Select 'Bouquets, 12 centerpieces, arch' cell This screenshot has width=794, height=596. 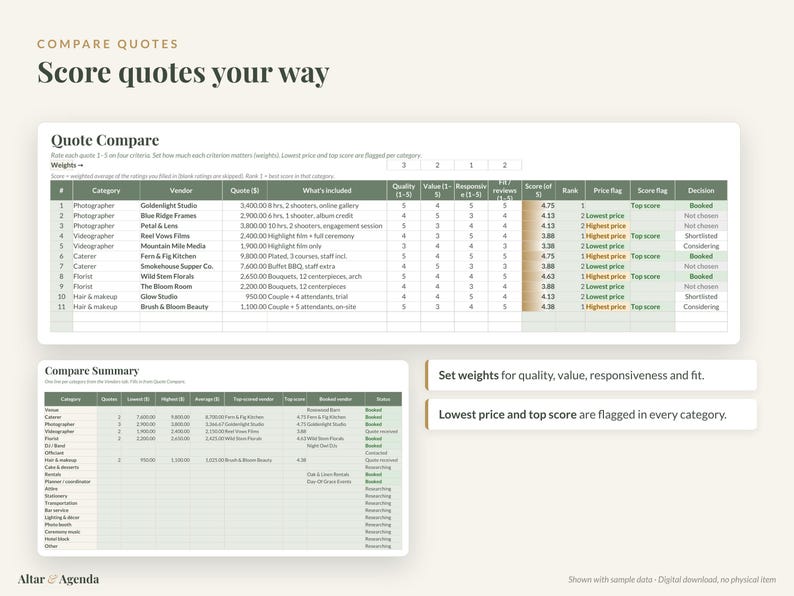click(327, 276)
